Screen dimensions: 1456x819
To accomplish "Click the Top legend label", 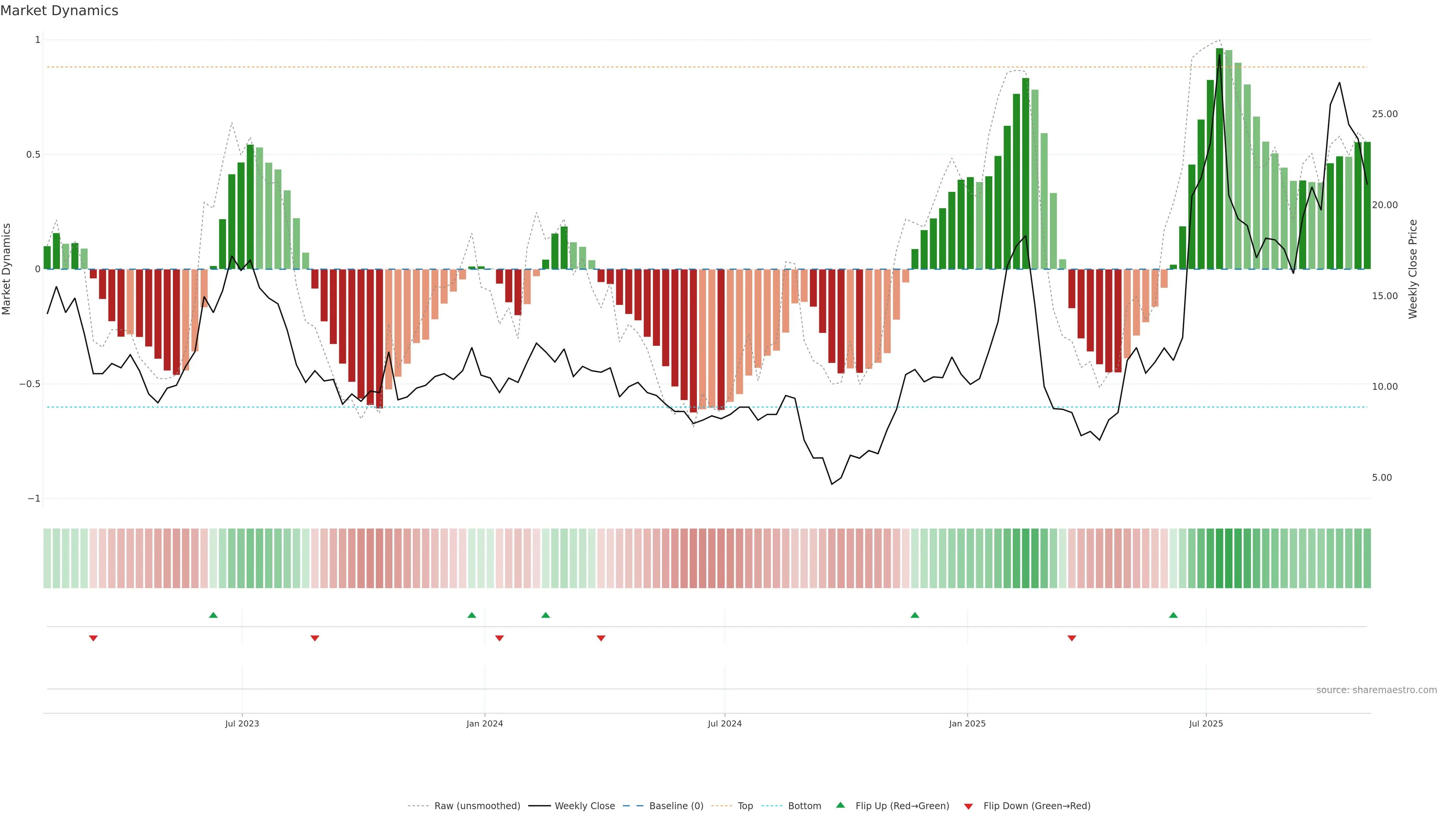I will click(745, 806).
